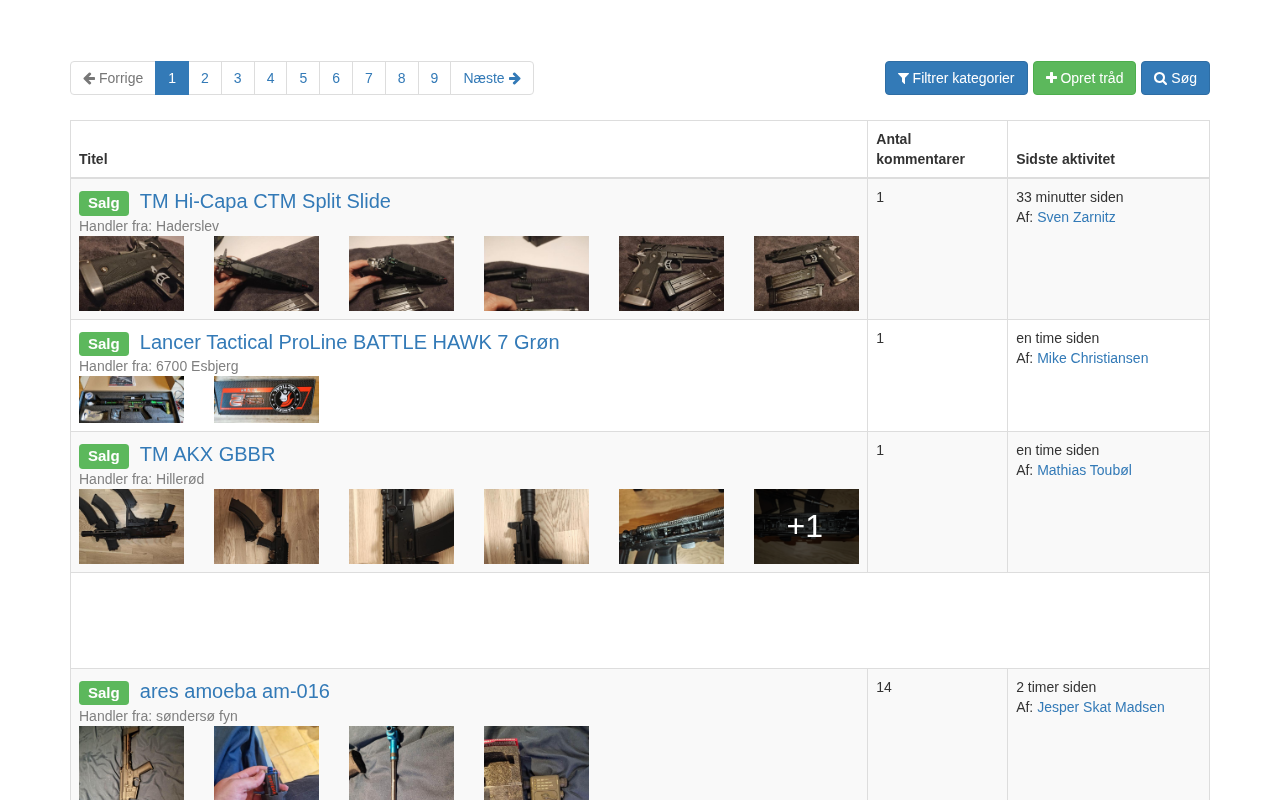Click the Forrige previous-page button
This screenshot has width=1280, height=800.
(x=113, y=78)
